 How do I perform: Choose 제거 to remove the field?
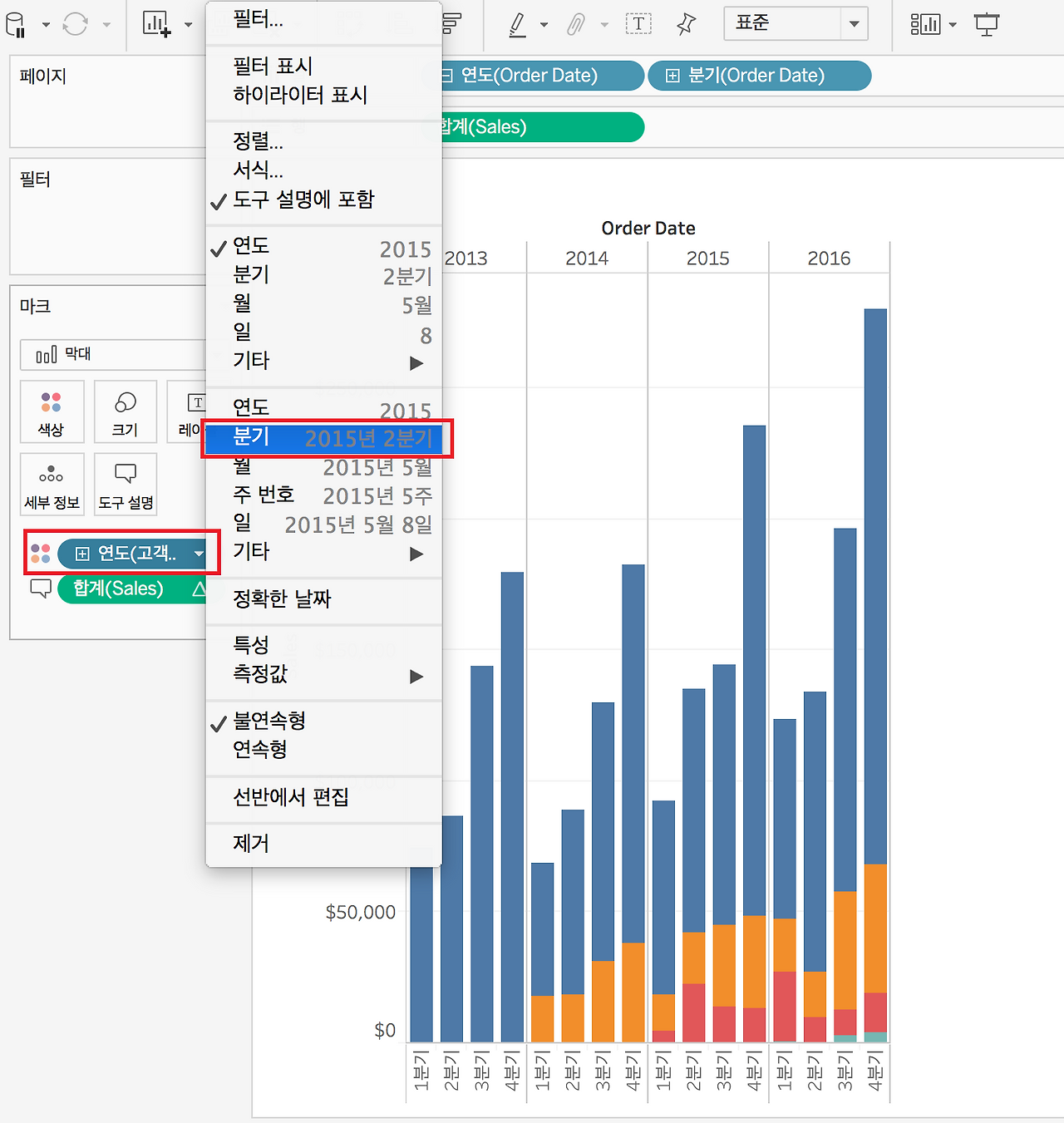click(323, 844)
